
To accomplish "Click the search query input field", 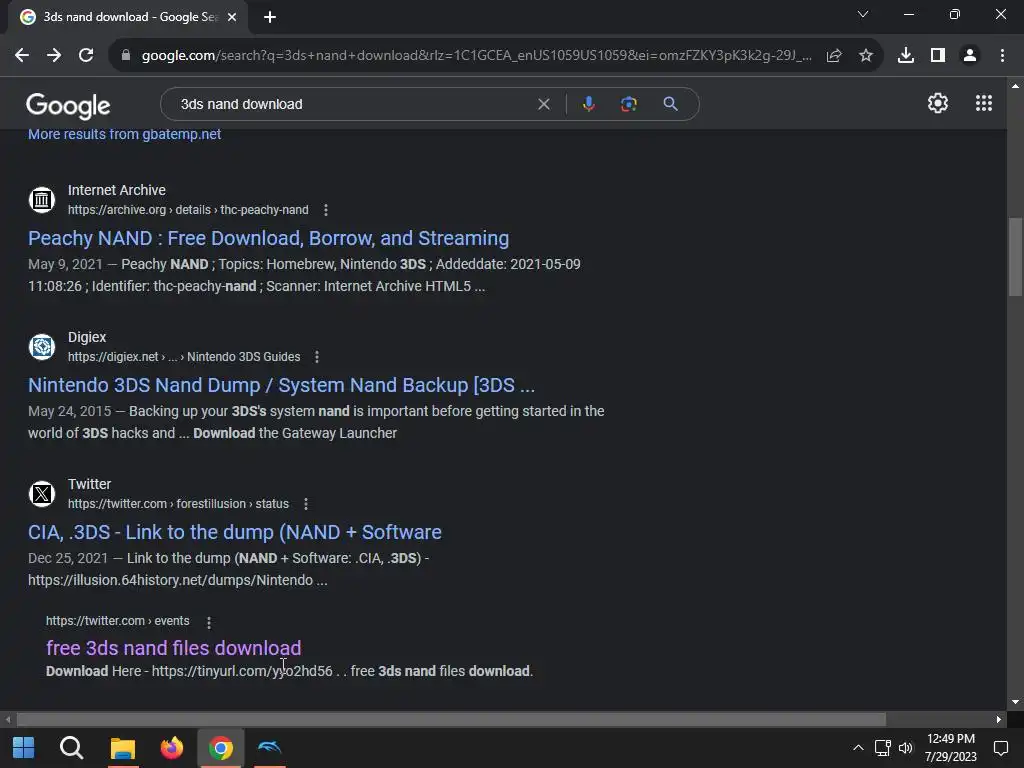I will [x=353, y=104].
